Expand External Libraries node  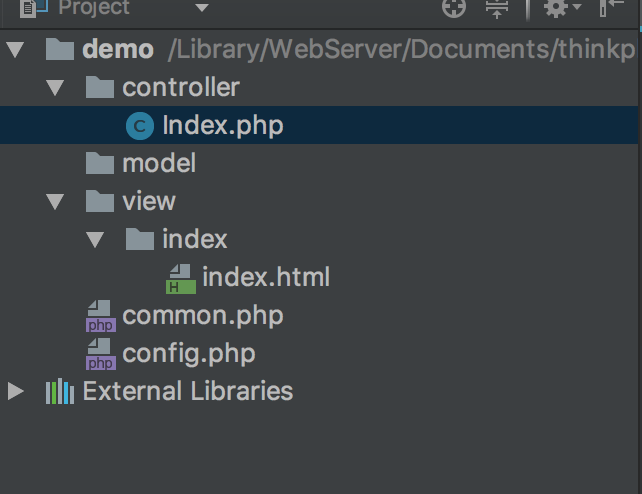15,391
